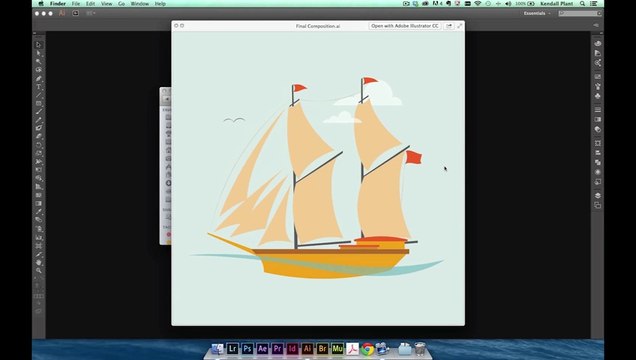Click the volume icon in menu bar
Image resolution: width=636 pixels, height=360 pixels.
[x=508, y=4]
